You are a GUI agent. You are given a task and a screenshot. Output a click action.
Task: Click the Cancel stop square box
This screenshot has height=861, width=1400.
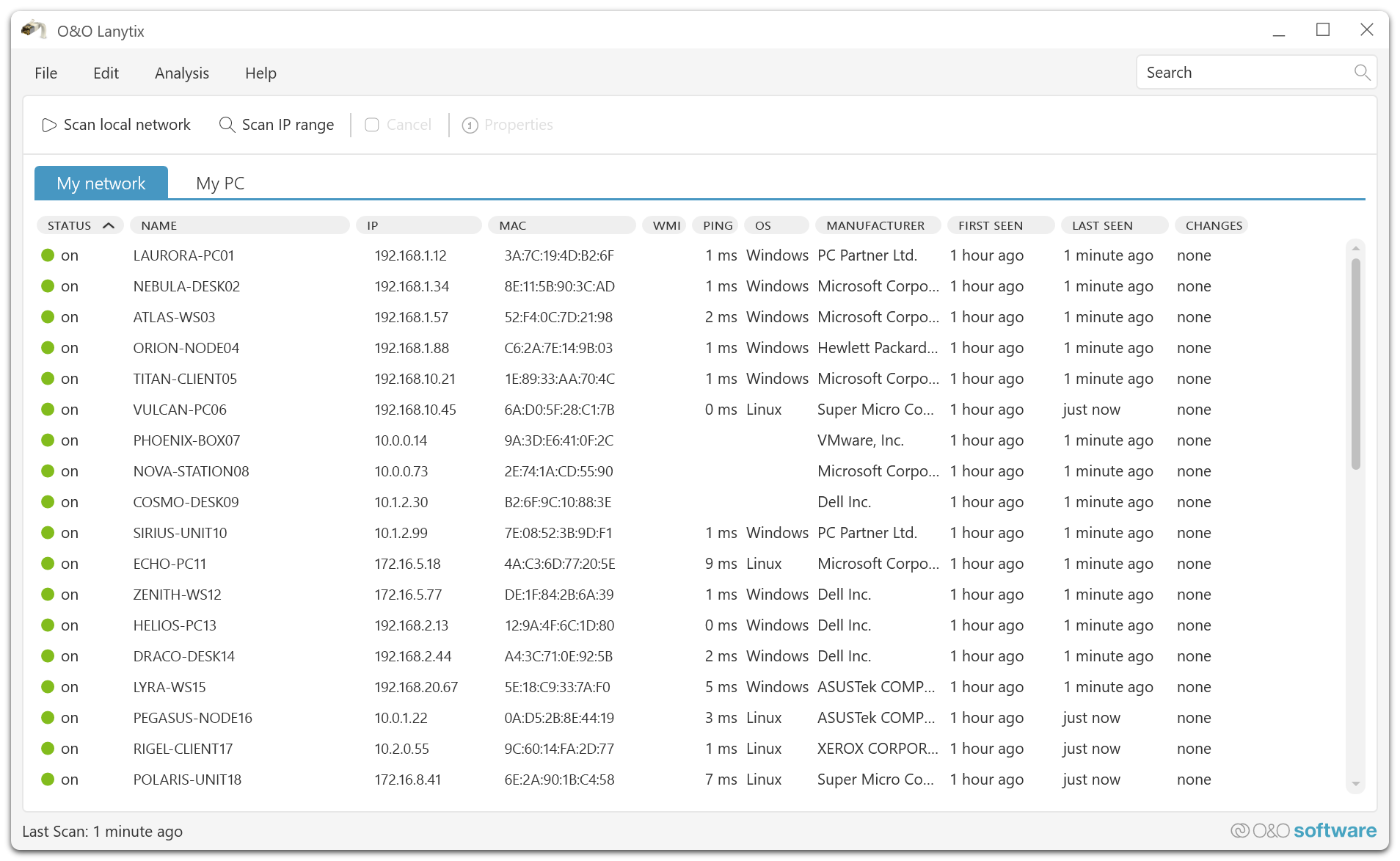[372, 125]
